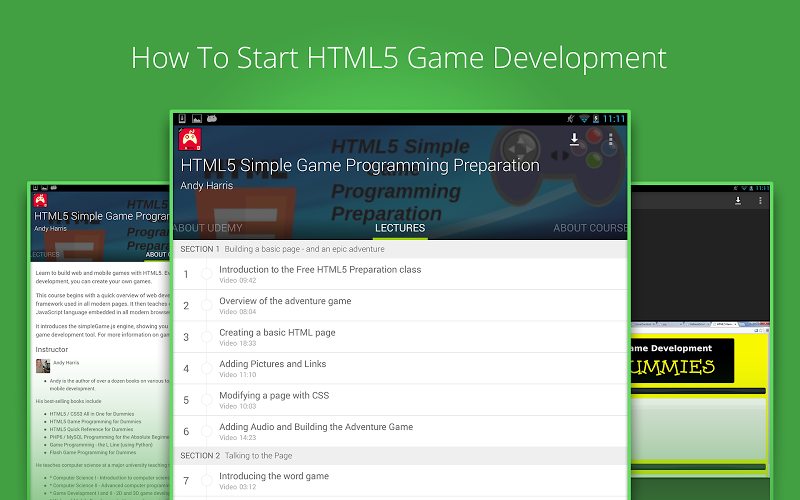Open the overflow menu in center screen header
Screen dimensions: 800x500
point(610,139)
